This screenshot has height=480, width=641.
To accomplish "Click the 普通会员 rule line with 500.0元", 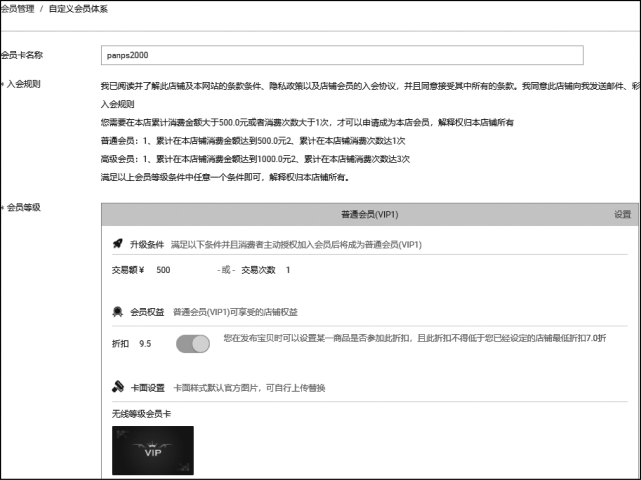I will point(253,141).
